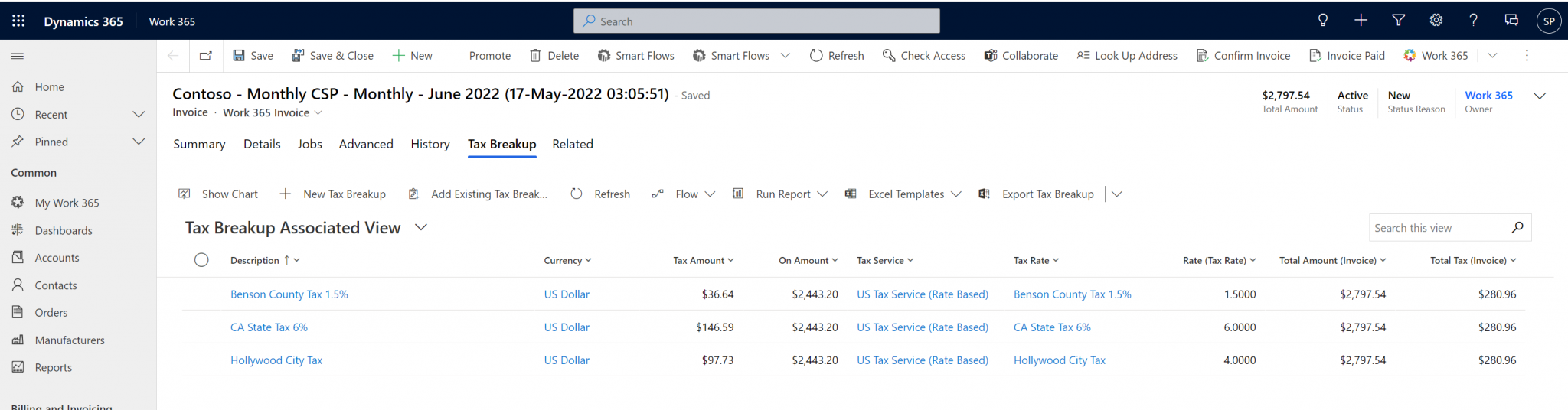Image resolution: width=1568 pixels, height=410 pixels.
Task: Click the lightbulb assistant icon
Action: [1322, 21]
